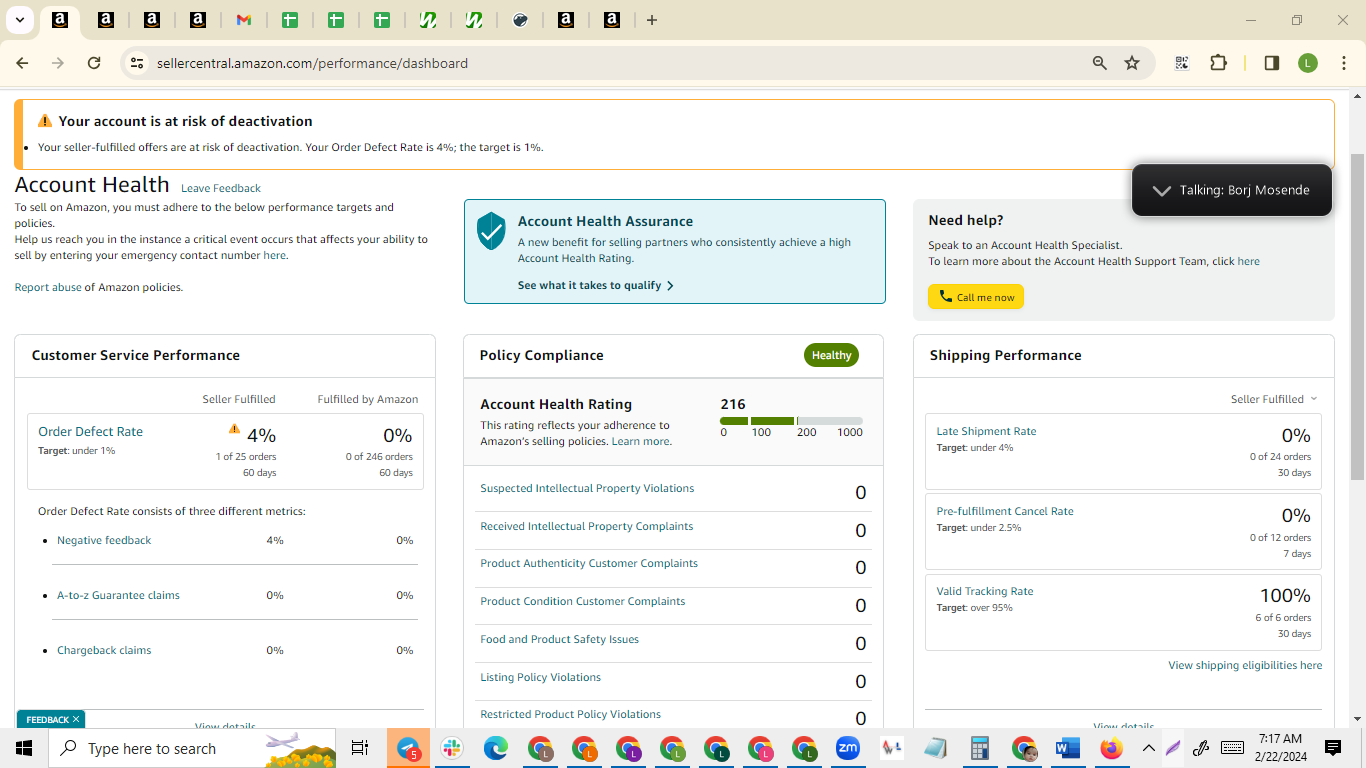Click See what it takes to qualify
1366x768 pixels.
[x=596, y=285]
